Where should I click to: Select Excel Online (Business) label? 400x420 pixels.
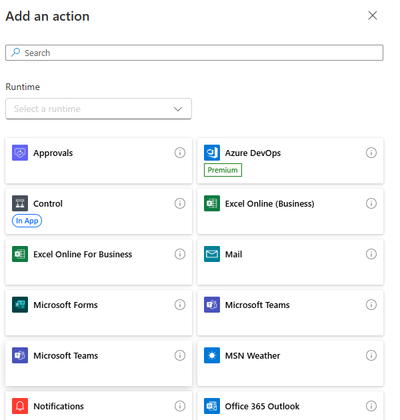(270, 204)
